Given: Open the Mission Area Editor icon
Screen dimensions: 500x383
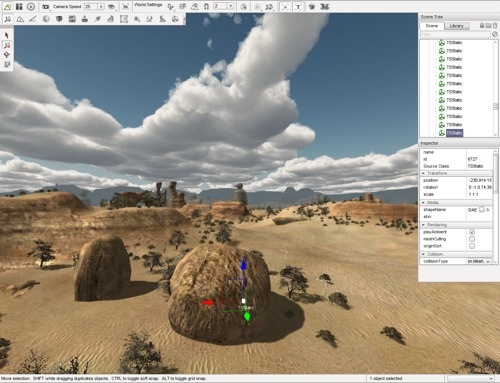Looking at the screenshot, I should (124, 19).
